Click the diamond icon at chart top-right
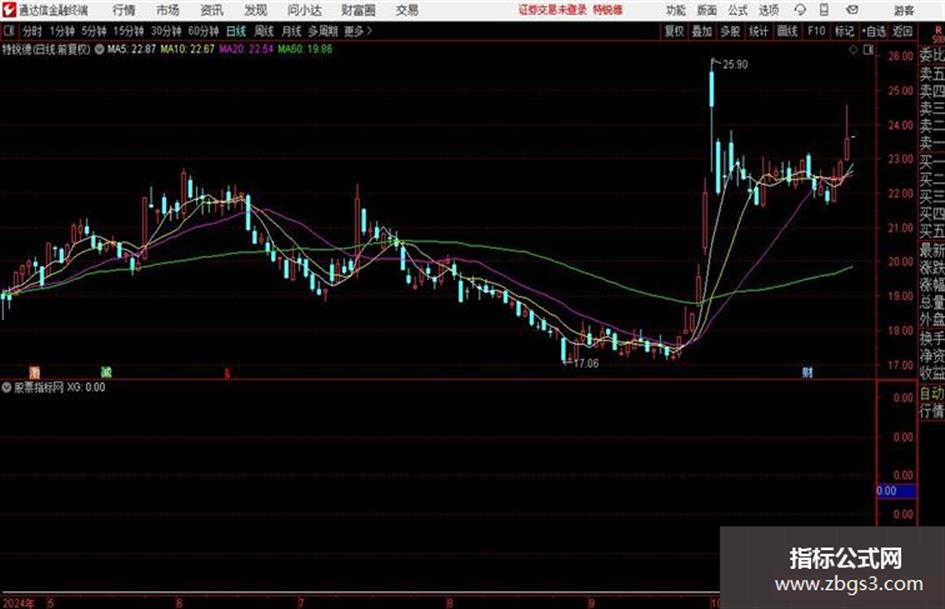 [853, 50]
